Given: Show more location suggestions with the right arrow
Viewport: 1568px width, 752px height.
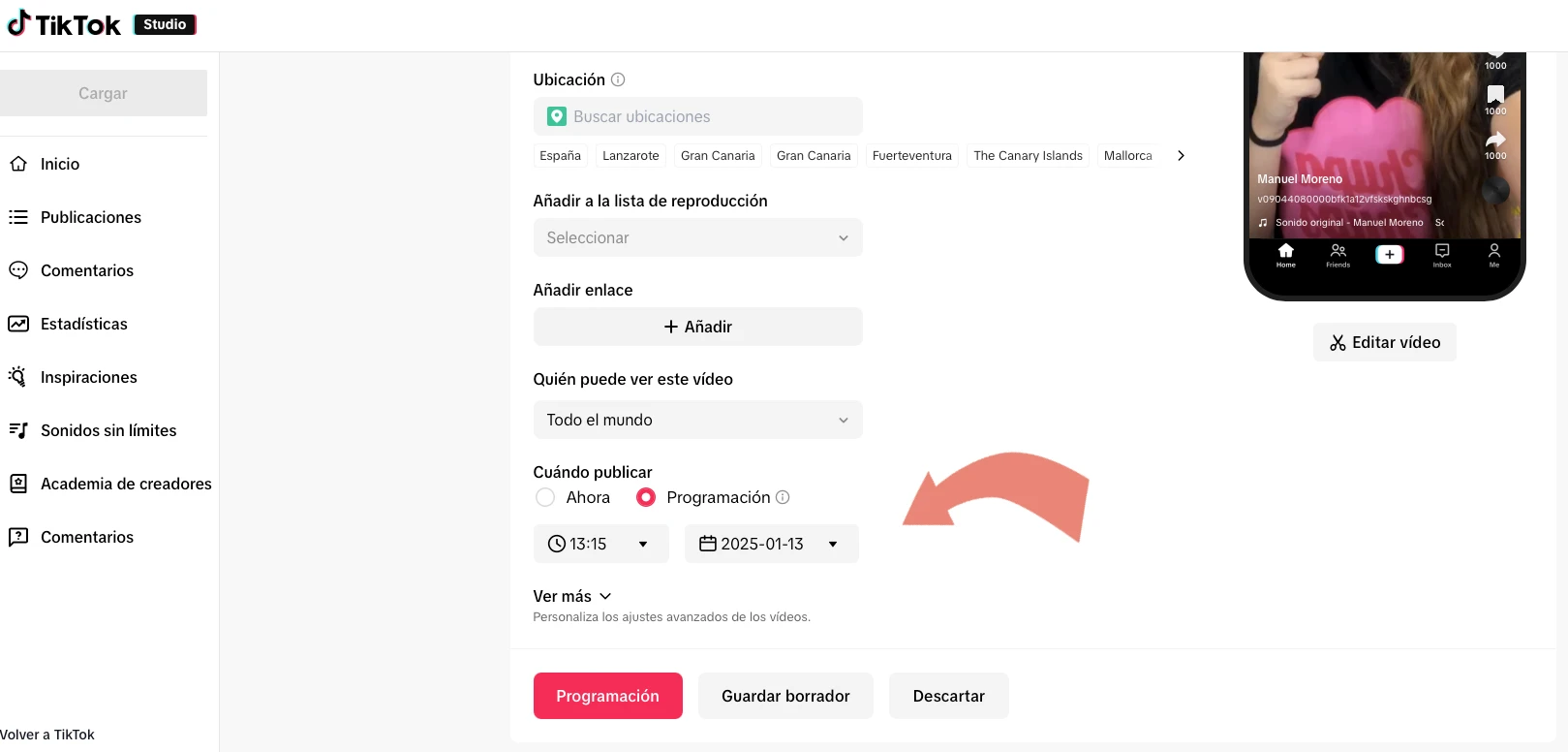Looking at the screenshot, I should pyautogui.click(x=1181, y=155).
